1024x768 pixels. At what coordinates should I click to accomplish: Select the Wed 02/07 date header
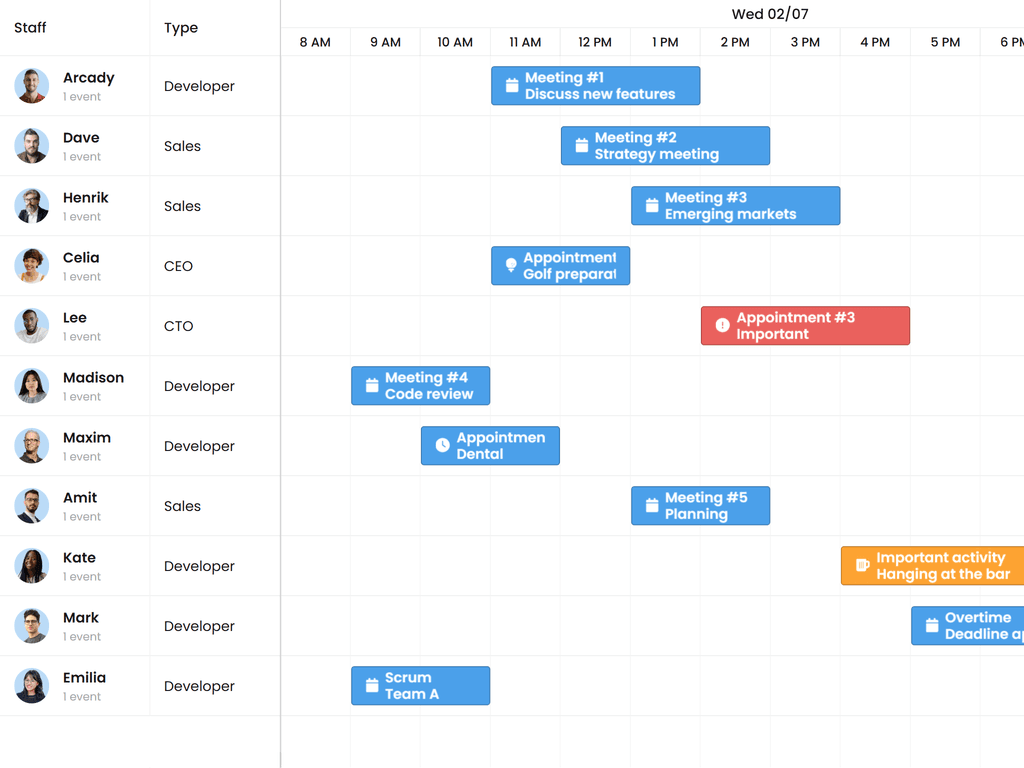pyautogui.click(x=769, y=14)
